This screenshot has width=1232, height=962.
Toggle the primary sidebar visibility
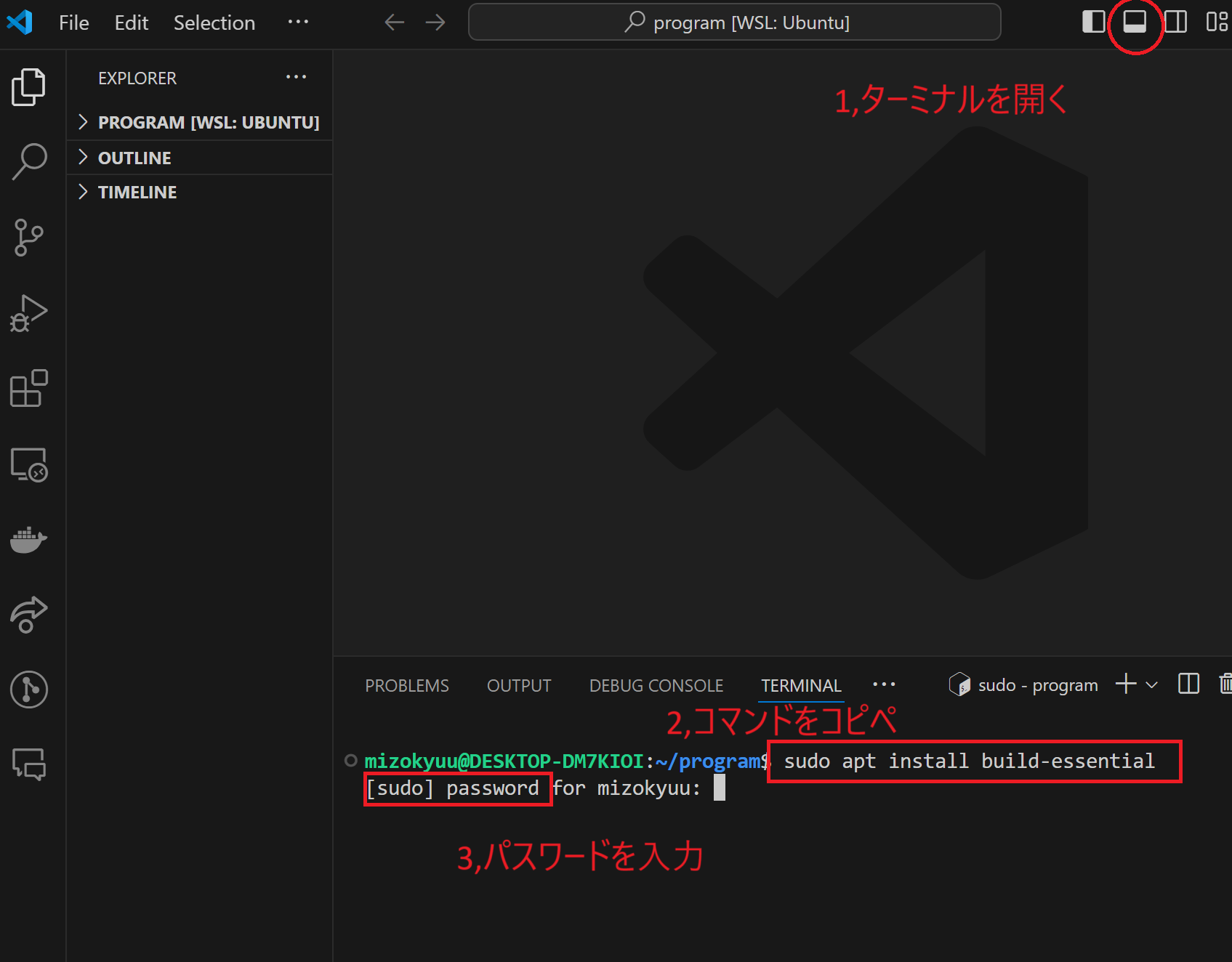click(x=1093, y=22)
